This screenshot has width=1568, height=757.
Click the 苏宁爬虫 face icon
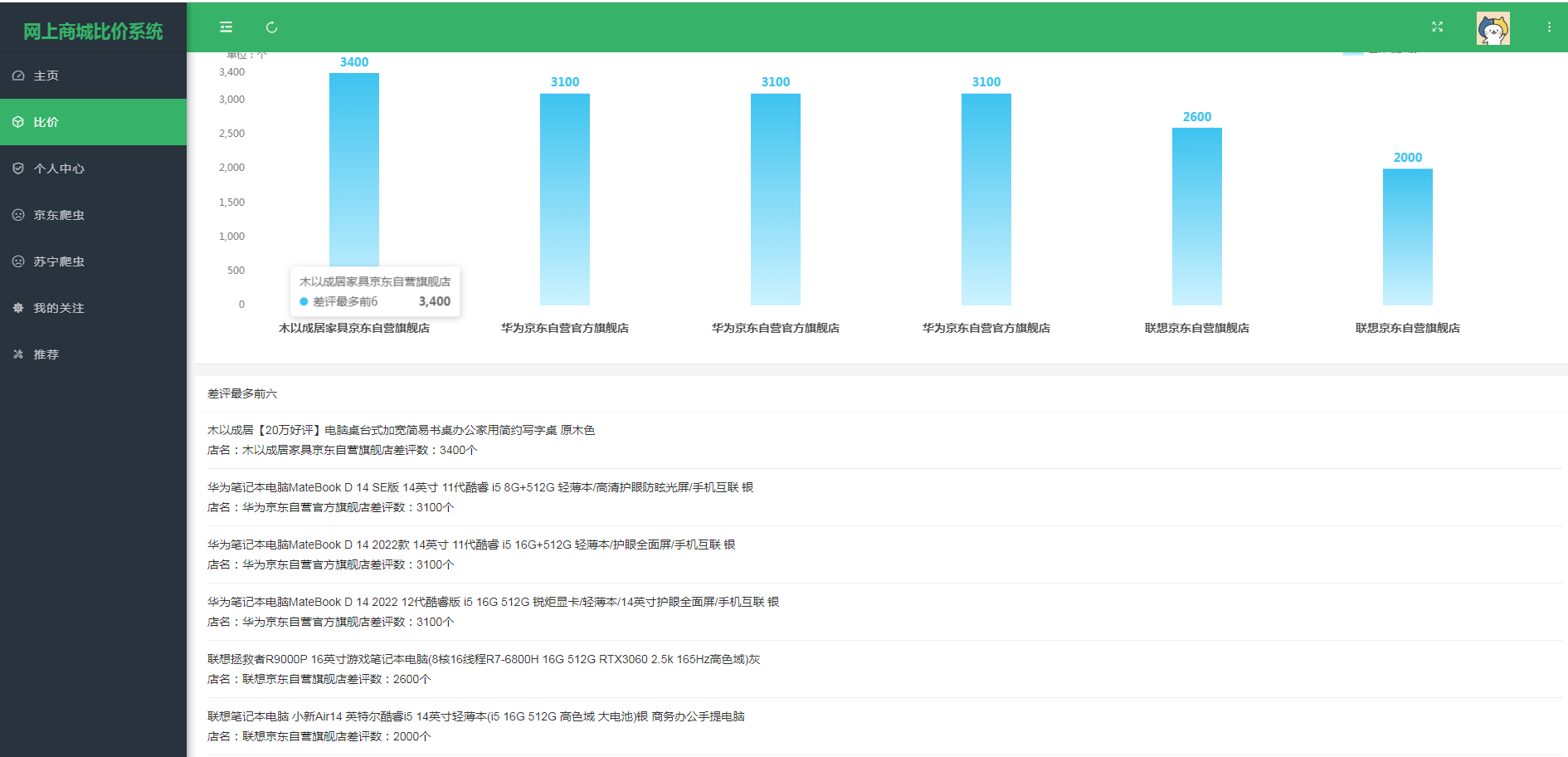18,261
